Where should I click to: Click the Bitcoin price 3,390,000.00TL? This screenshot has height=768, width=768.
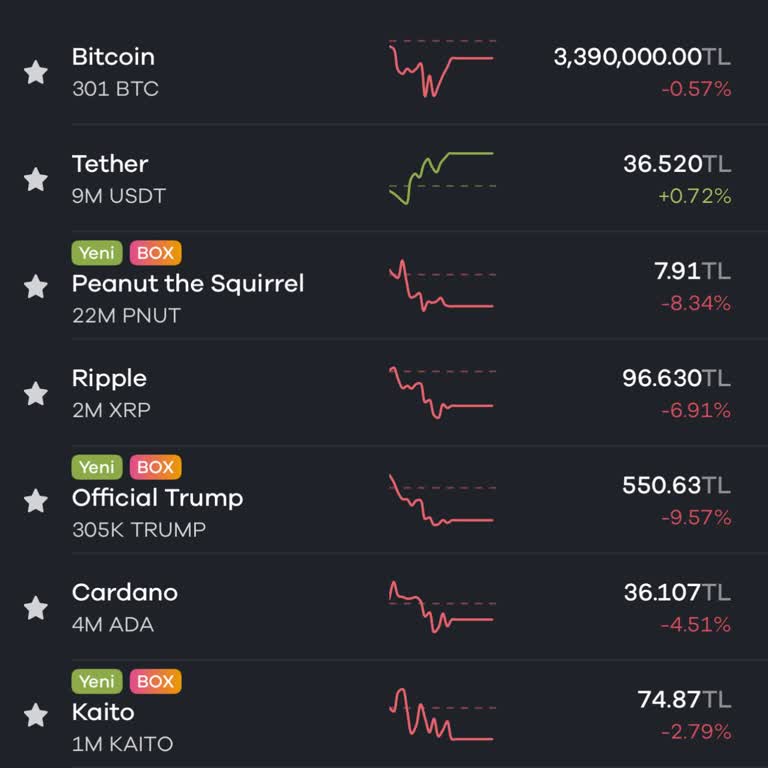click(x=642, y=57)
